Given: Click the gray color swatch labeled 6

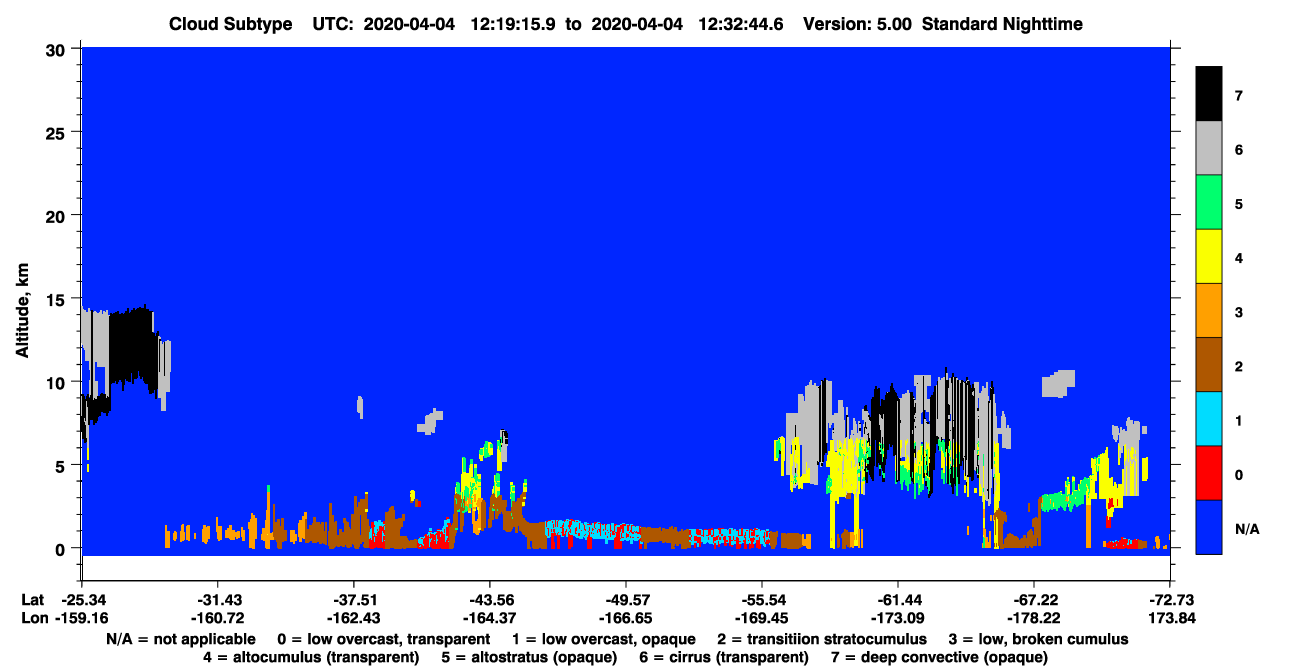Looking at the screenshot, I should 1209,149.
